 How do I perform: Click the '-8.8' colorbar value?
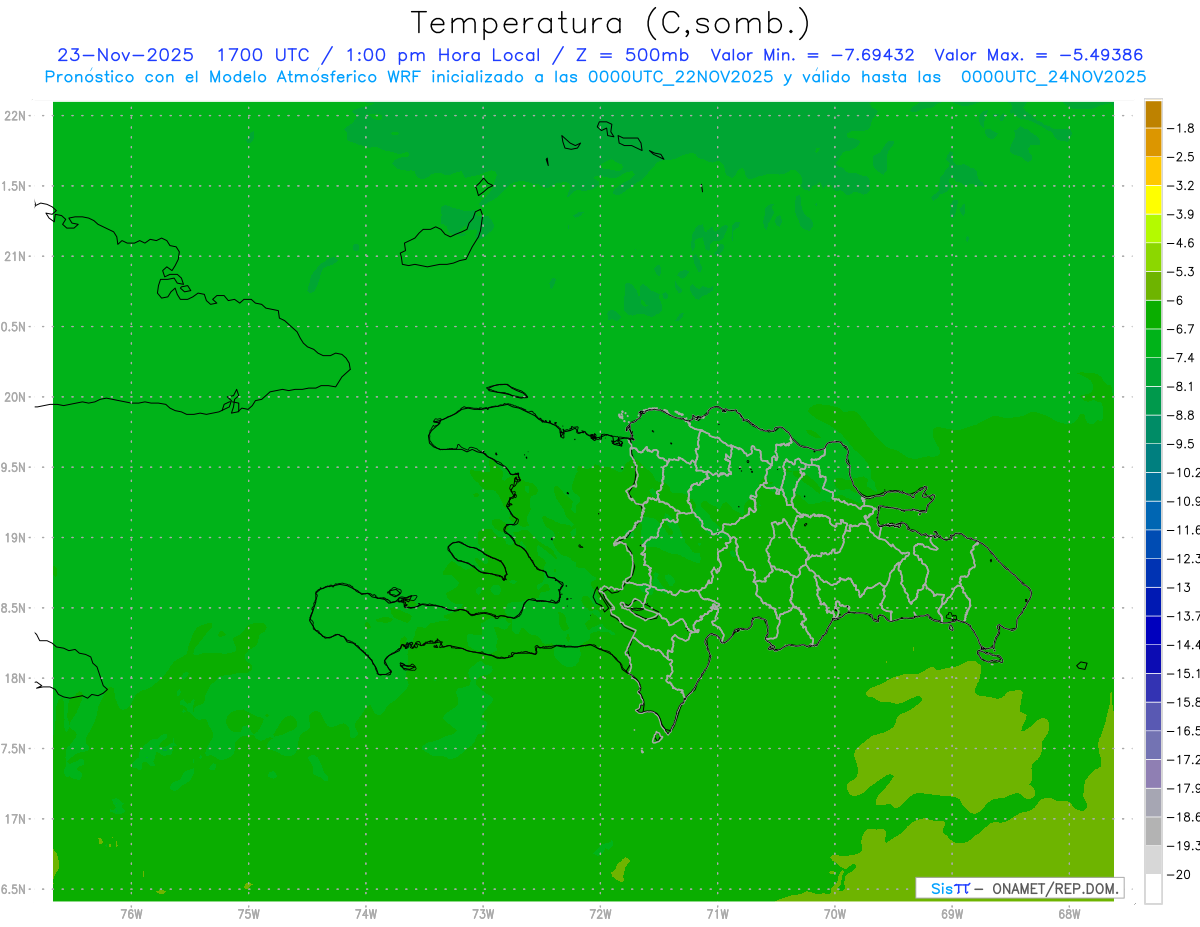1181,415
